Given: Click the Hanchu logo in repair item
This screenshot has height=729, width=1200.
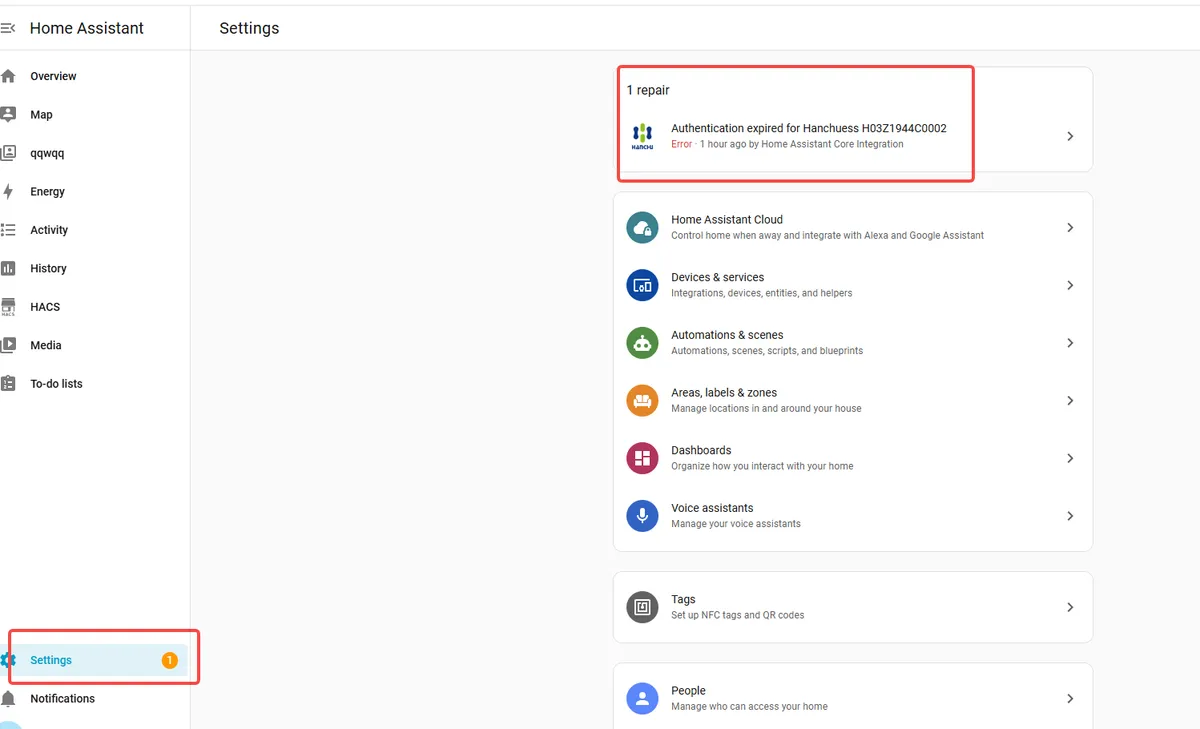Looking at the screenshot, I should (x=642, y=136).
